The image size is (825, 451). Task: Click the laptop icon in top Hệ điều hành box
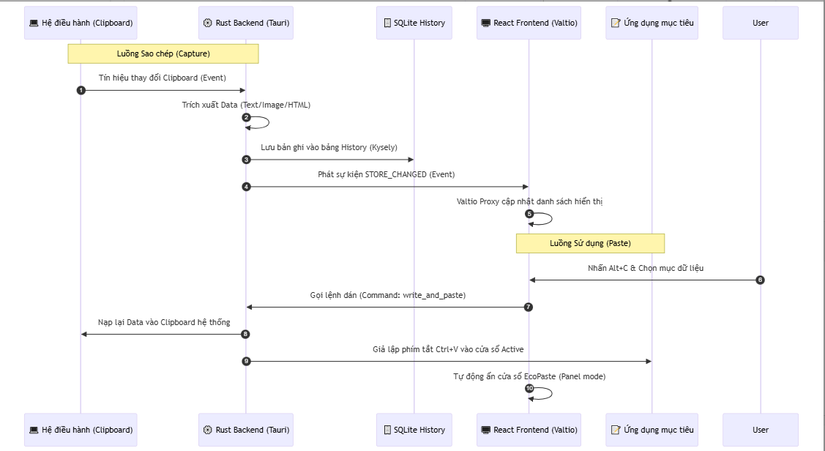pos(33,22)
